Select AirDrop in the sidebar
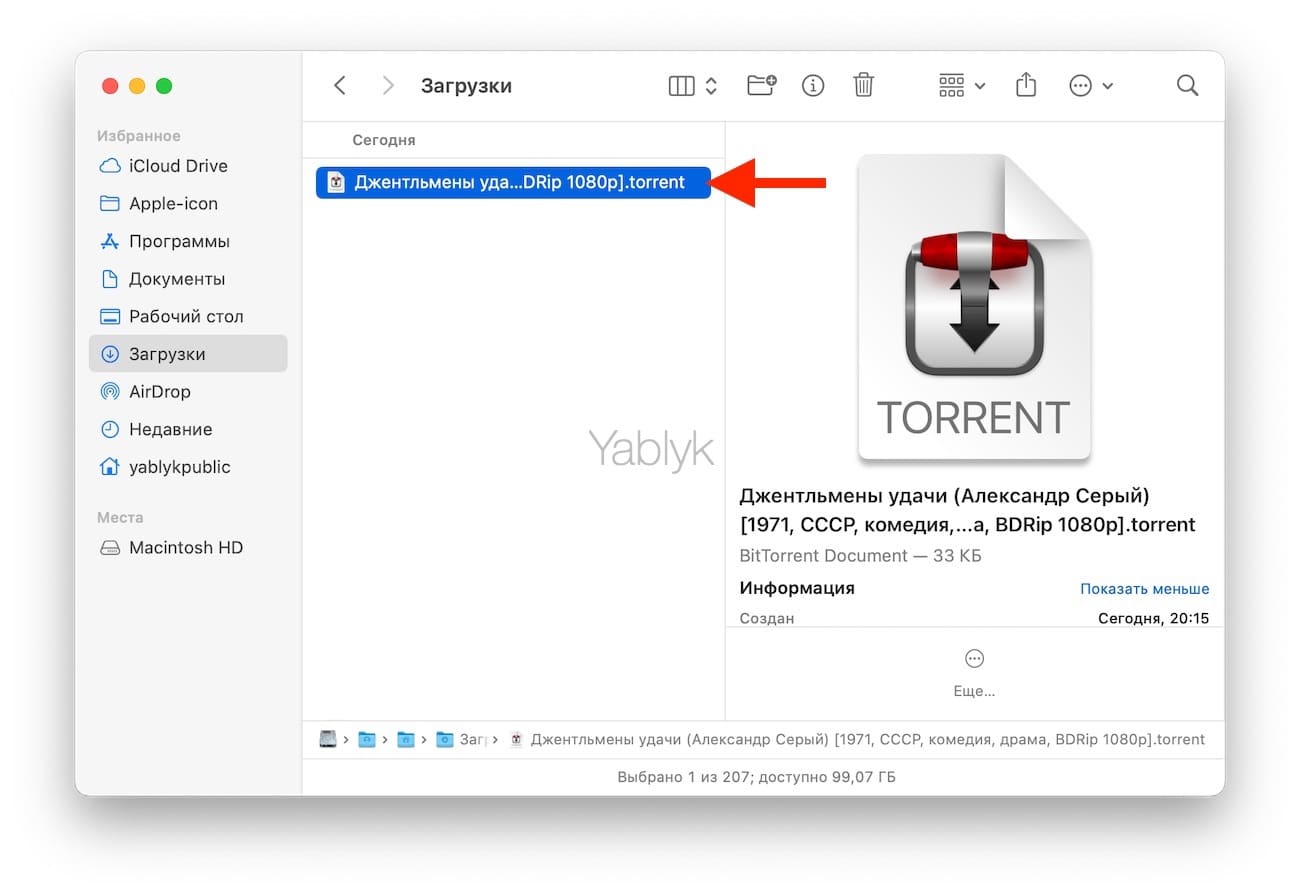The image size is (1300, 895). point(159,392)
